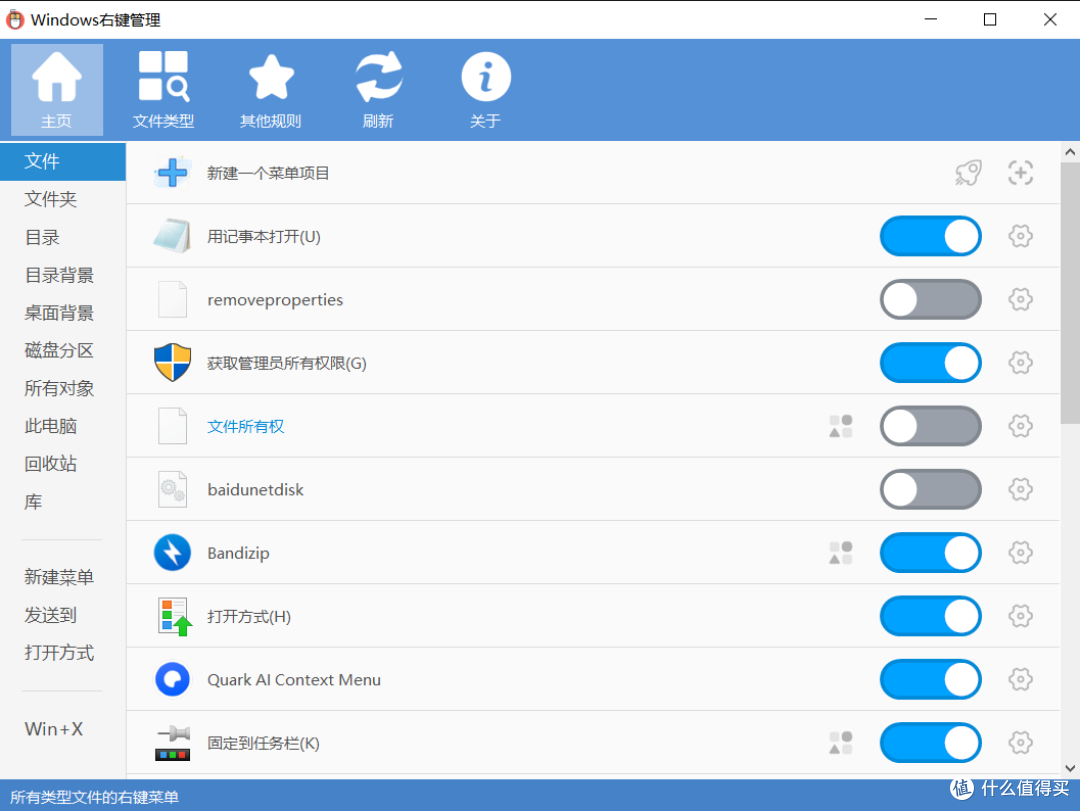Click the baidunetdisk item label
1080x811 pixels.
[256, 490]
